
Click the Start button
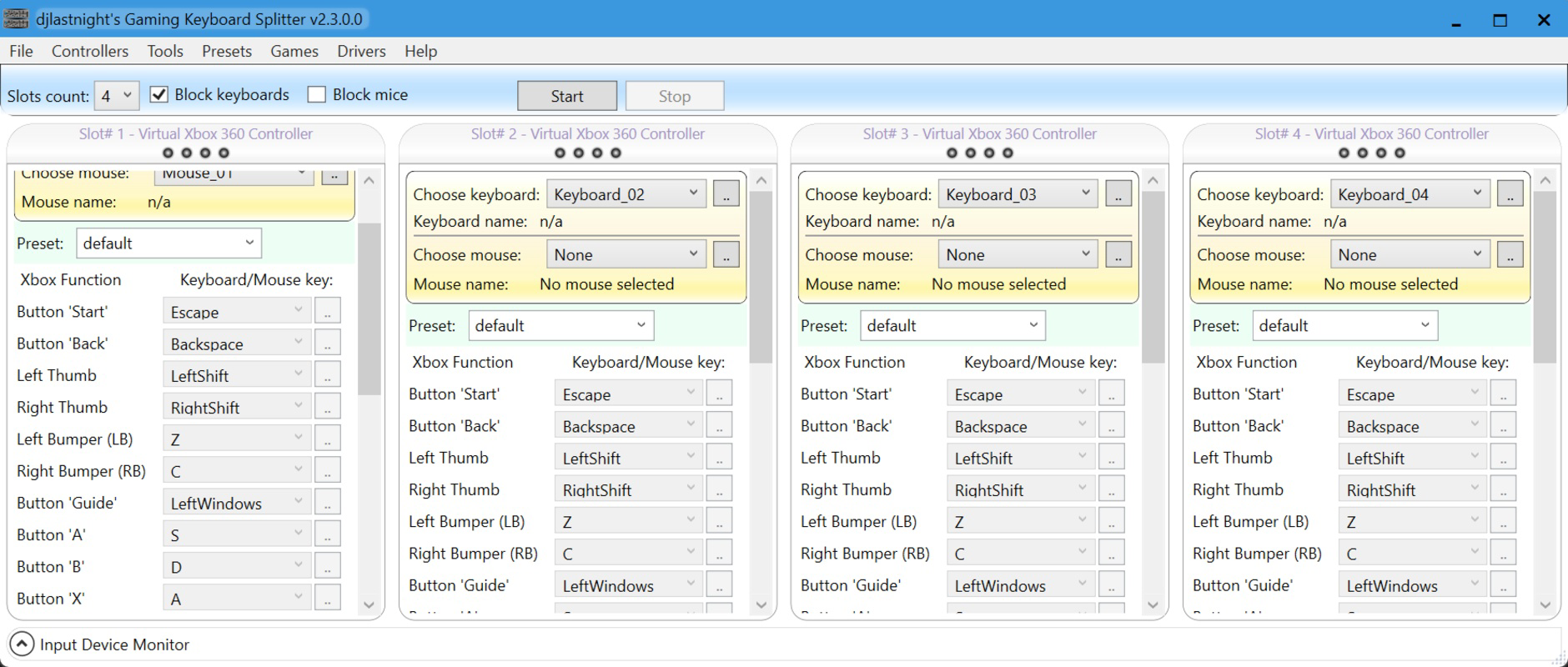[x=567, y=96]
